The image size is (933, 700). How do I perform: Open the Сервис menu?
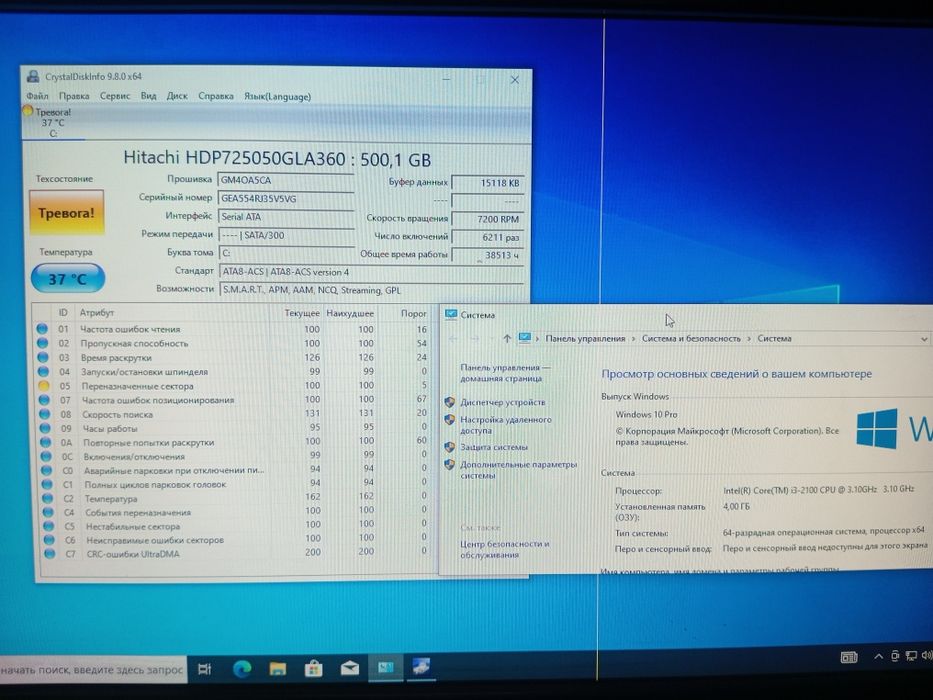click(x=115, y=96)
